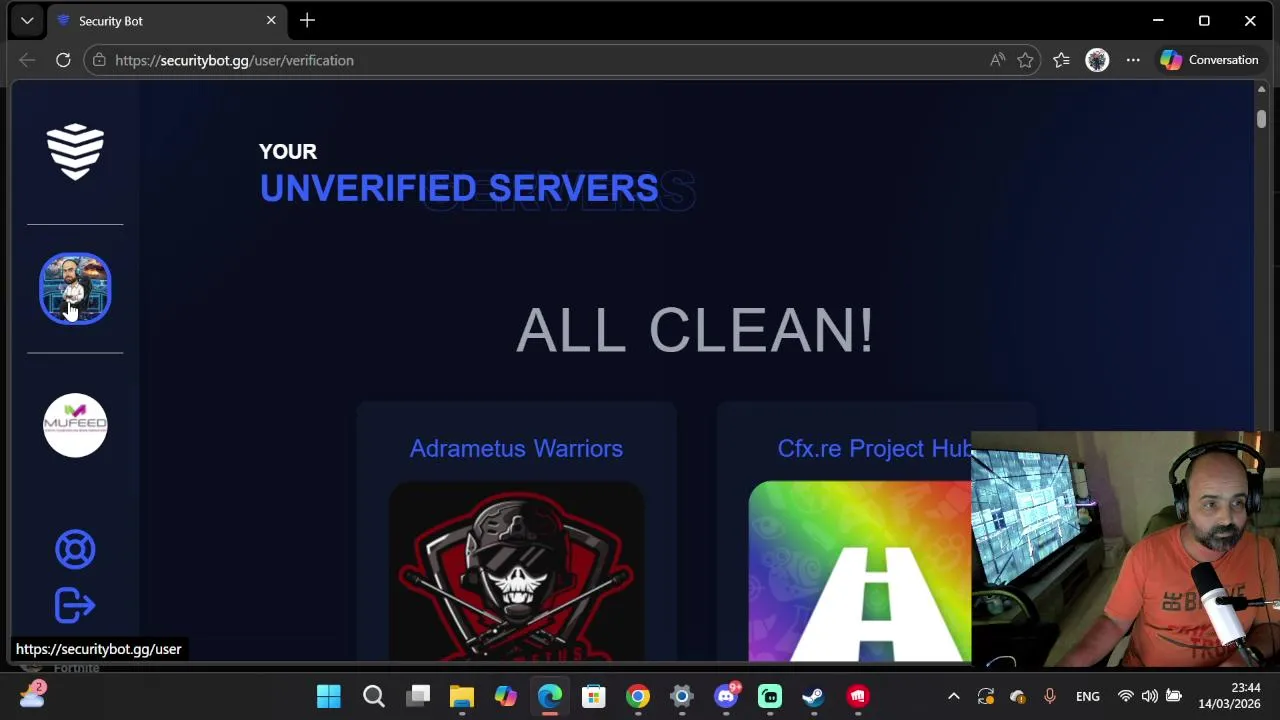
Task: Open the support lifebuoy icon
Action: 75,549
